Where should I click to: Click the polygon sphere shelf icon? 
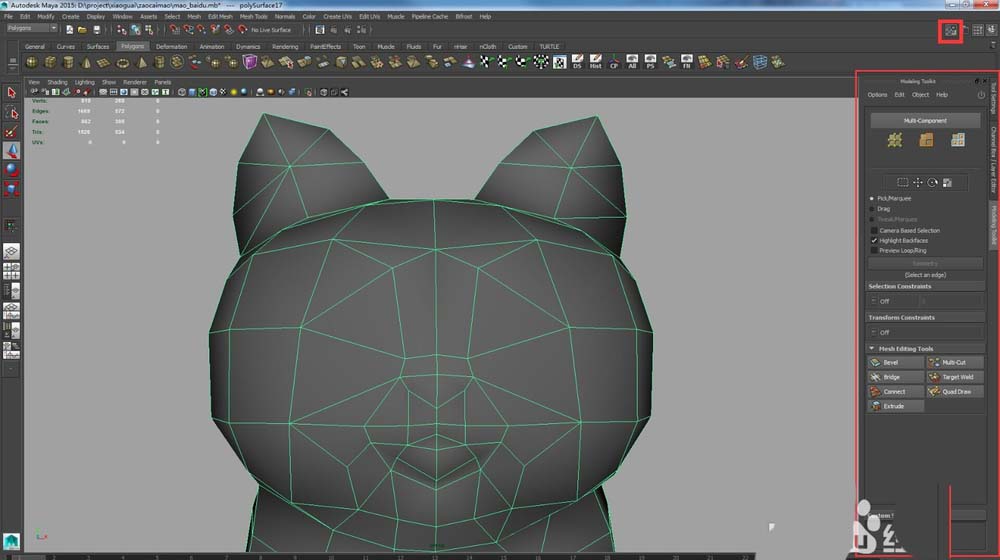[x=31, y=62]
